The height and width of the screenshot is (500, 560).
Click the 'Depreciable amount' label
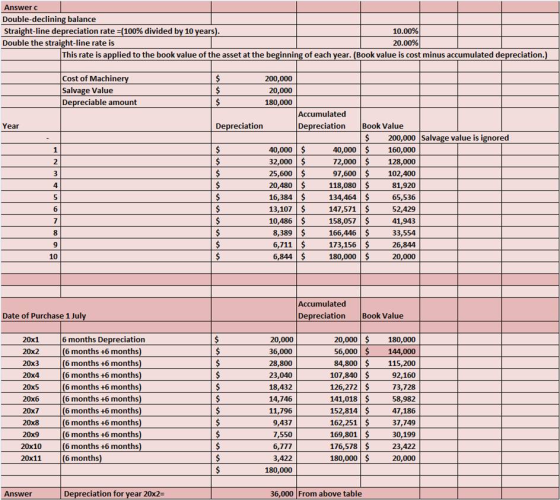(x=99, y=102)
